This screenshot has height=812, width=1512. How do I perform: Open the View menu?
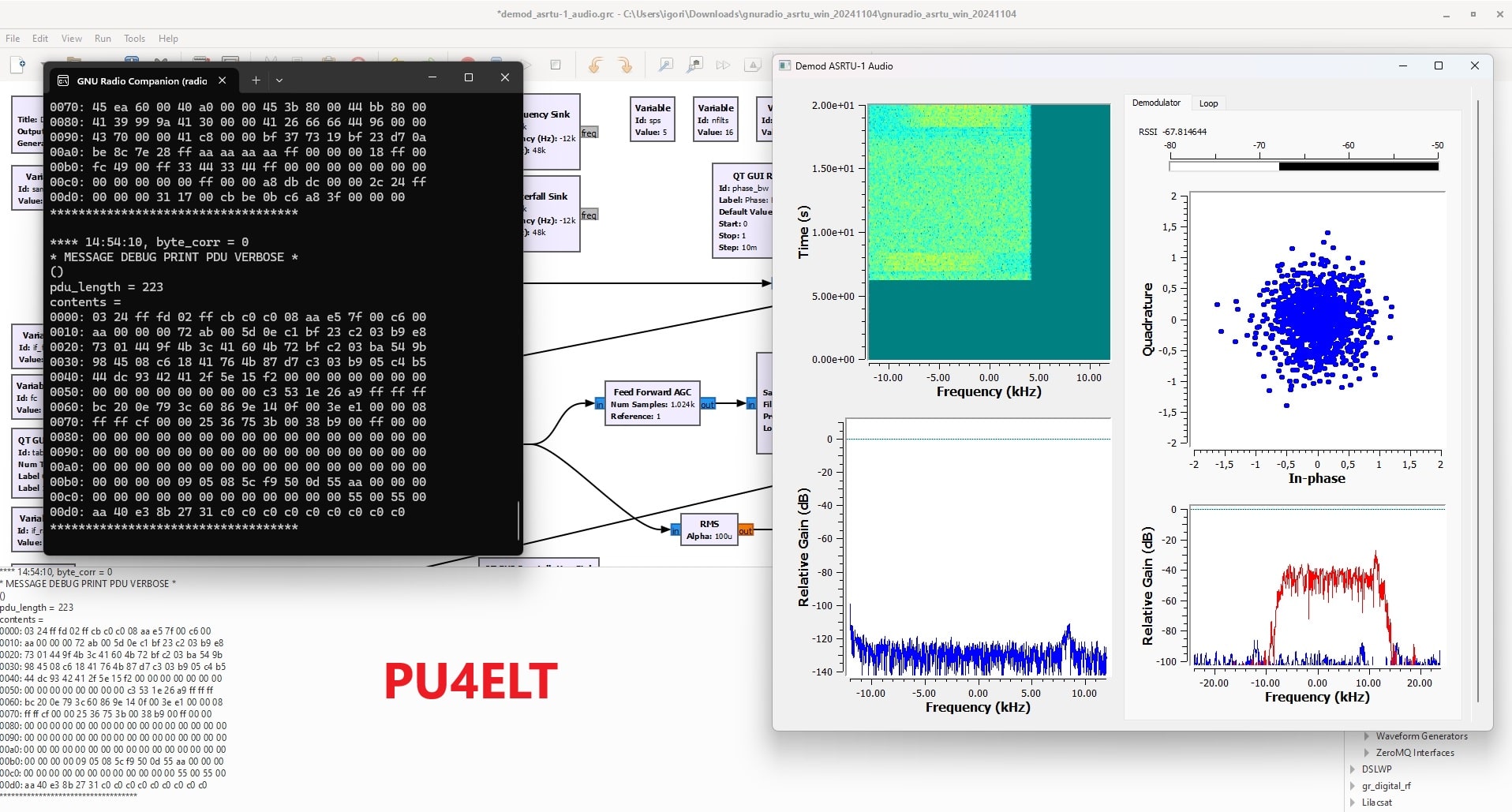(x=72, y=38)
